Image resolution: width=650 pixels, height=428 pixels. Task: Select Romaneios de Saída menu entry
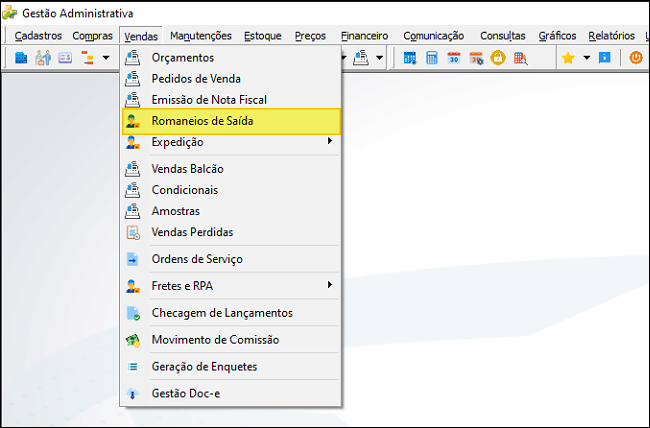231,121
